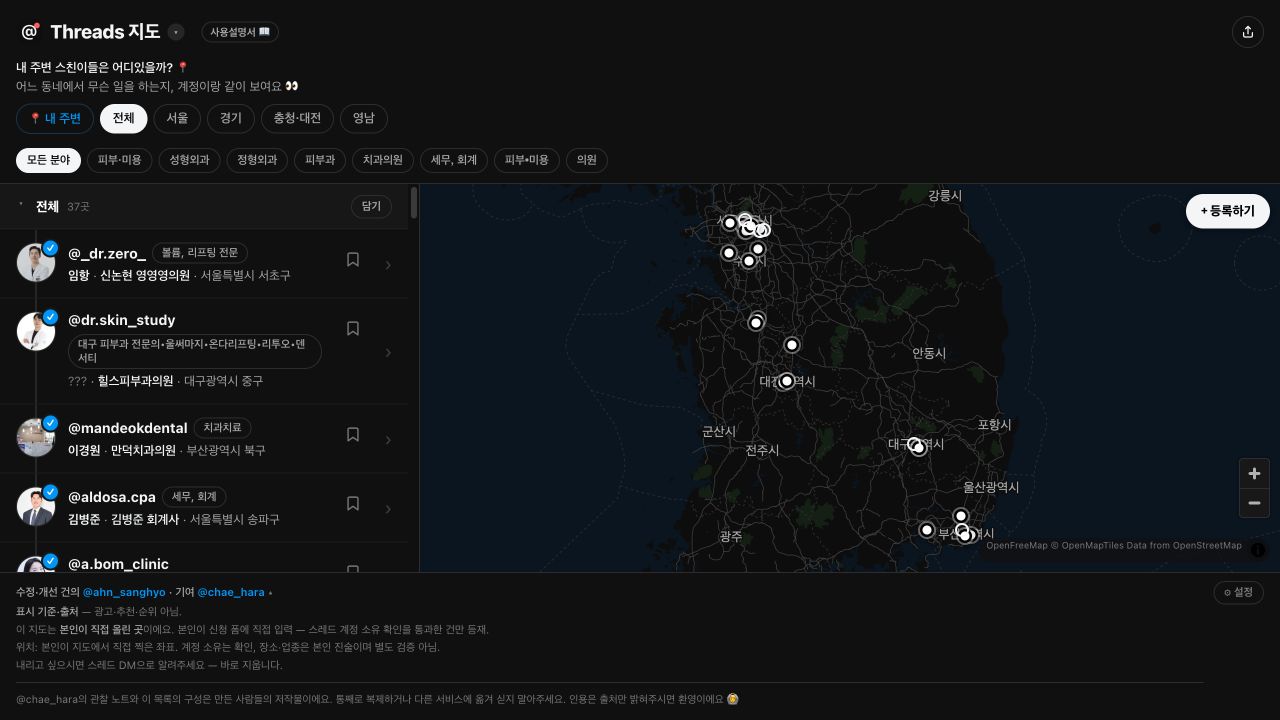The image size is (1280, 720).
Task: Open the 설정 settings button
Action: coord(1238,592)
